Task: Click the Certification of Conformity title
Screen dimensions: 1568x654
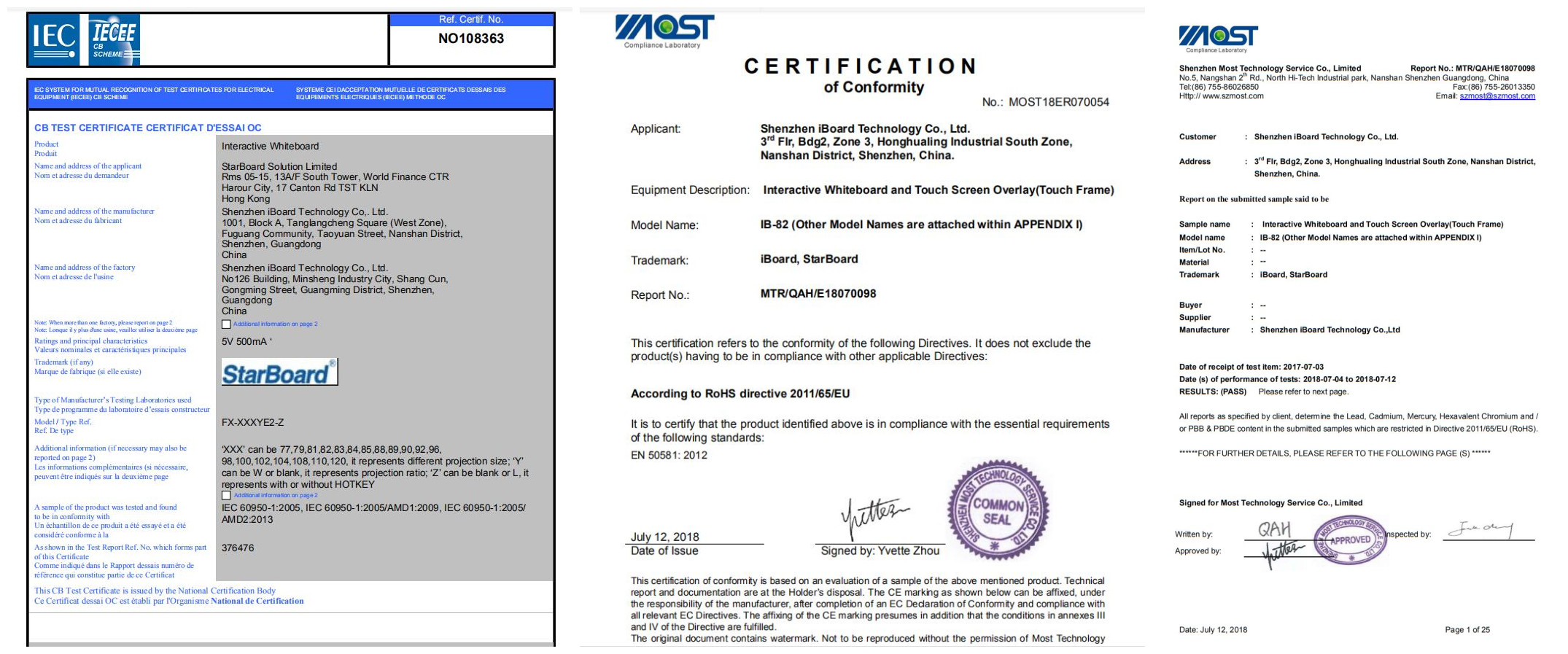Action: point(861,75)
